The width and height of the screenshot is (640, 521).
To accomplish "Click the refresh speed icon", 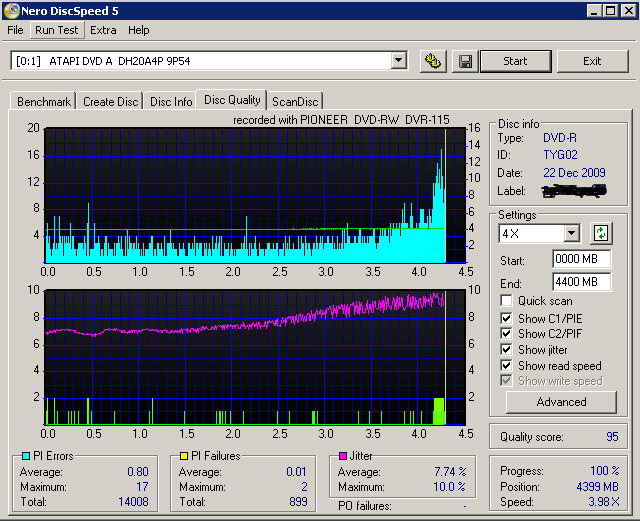I will (600, 233).
